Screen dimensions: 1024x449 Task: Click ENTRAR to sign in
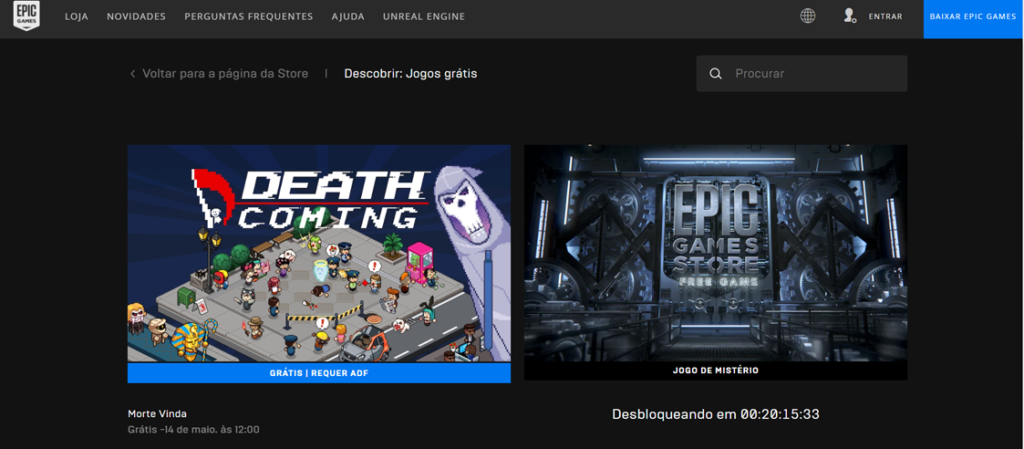click(885, 17)
